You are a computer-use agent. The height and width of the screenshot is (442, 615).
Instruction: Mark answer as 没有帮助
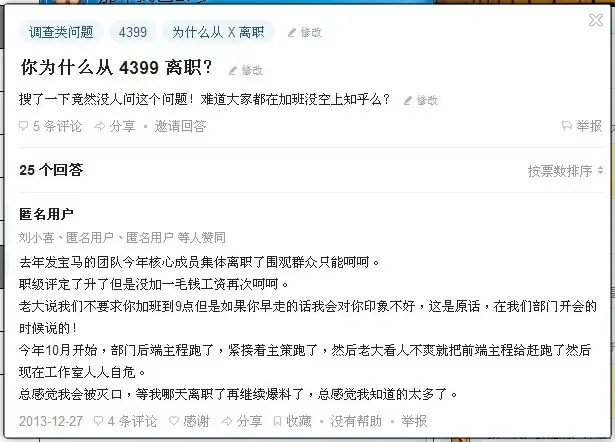coord(356,421)
